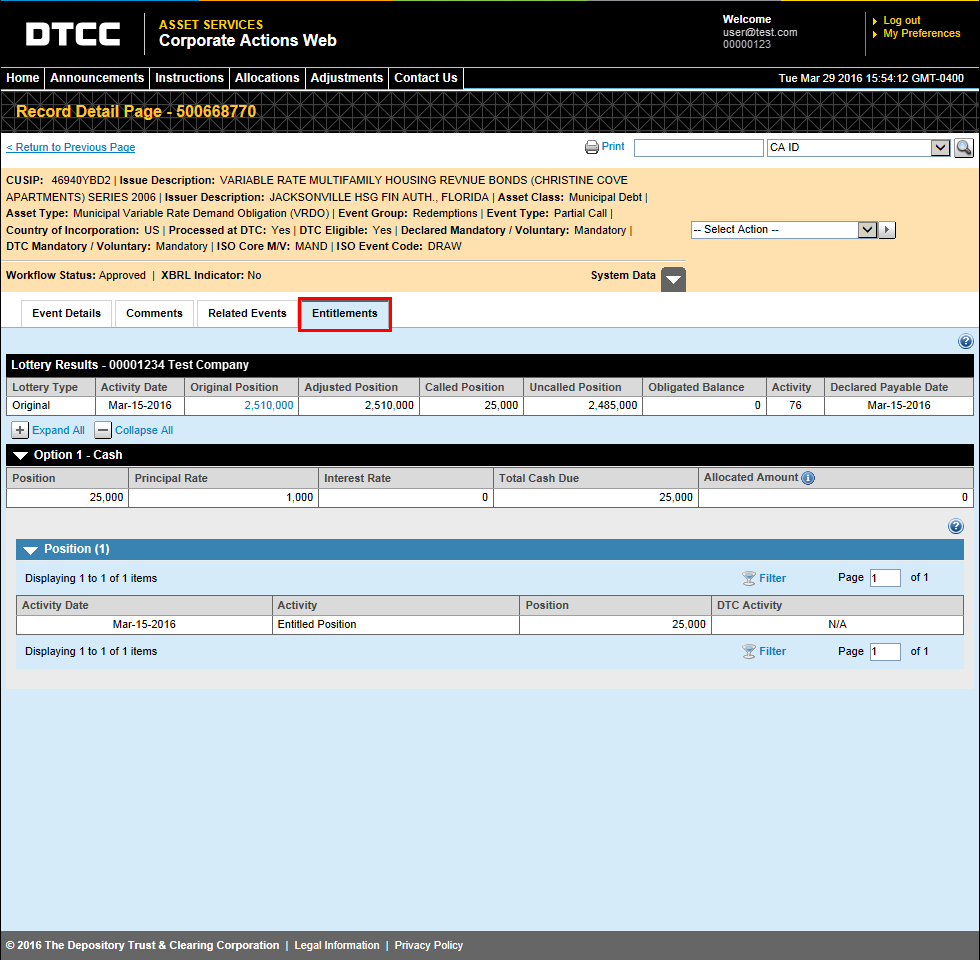Click the Filter funnel icon below Position table

tap(748, 651)
